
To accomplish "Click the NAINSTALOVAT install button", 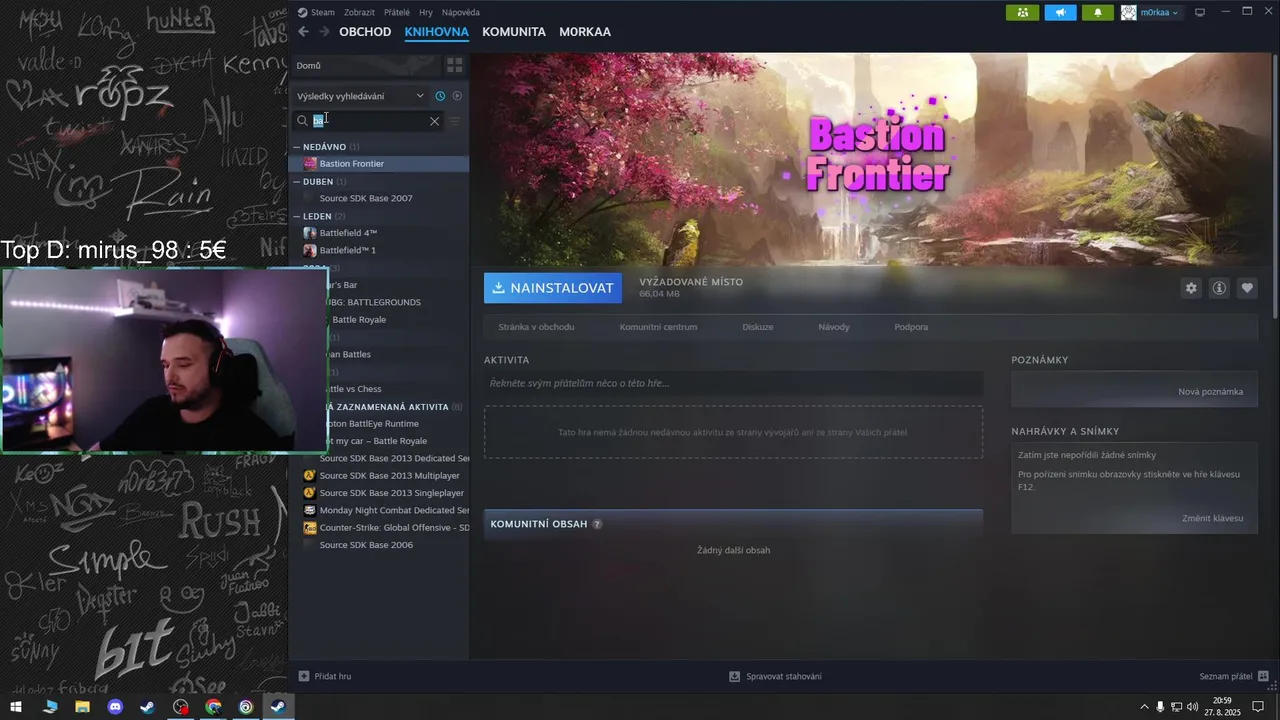I will (x=553, y=288).
